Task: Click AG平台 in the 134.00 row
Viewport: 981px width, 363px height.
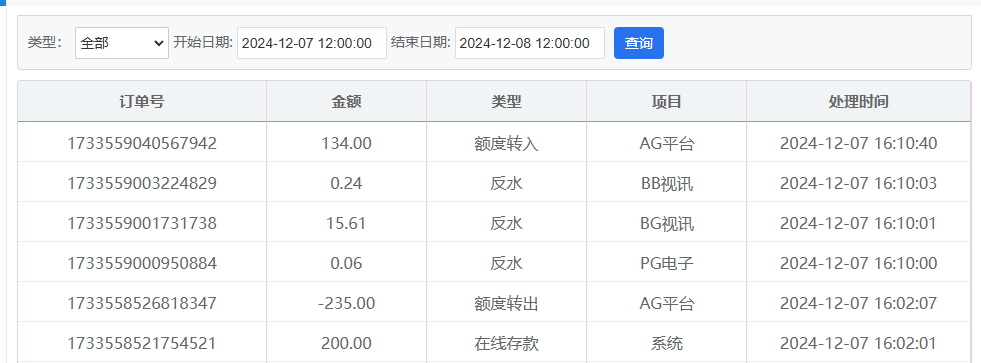Action: tap(667, 143)
